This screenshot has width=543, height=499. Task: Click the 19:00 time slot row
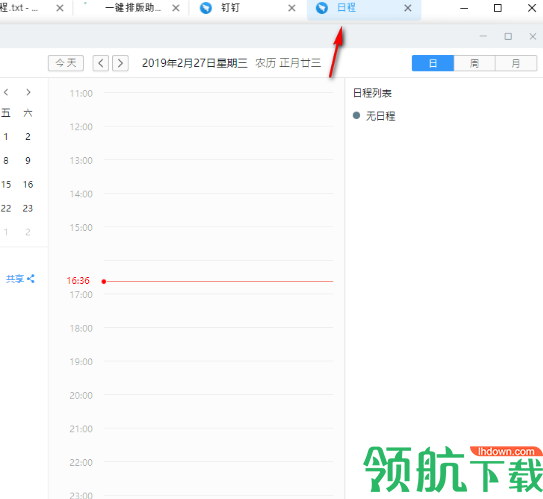[x=218, y=377]
